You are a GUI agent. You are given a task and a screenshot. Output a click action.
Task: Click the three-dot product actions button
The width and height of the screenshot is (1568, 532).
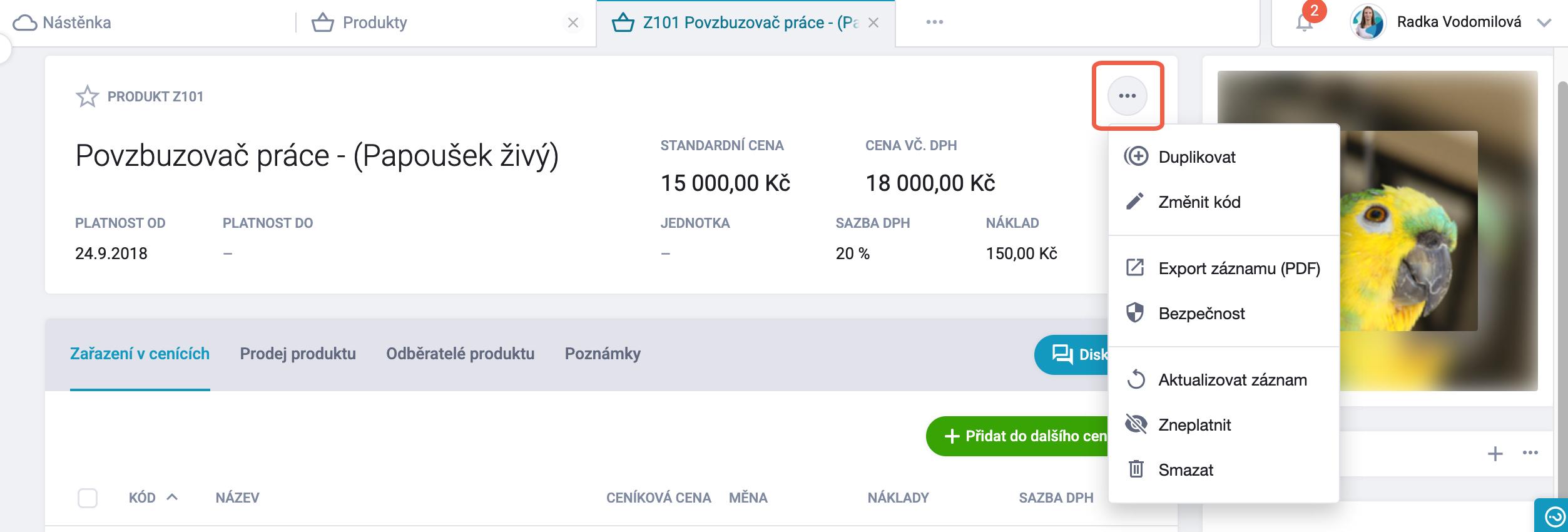[x=1127, y=96]
